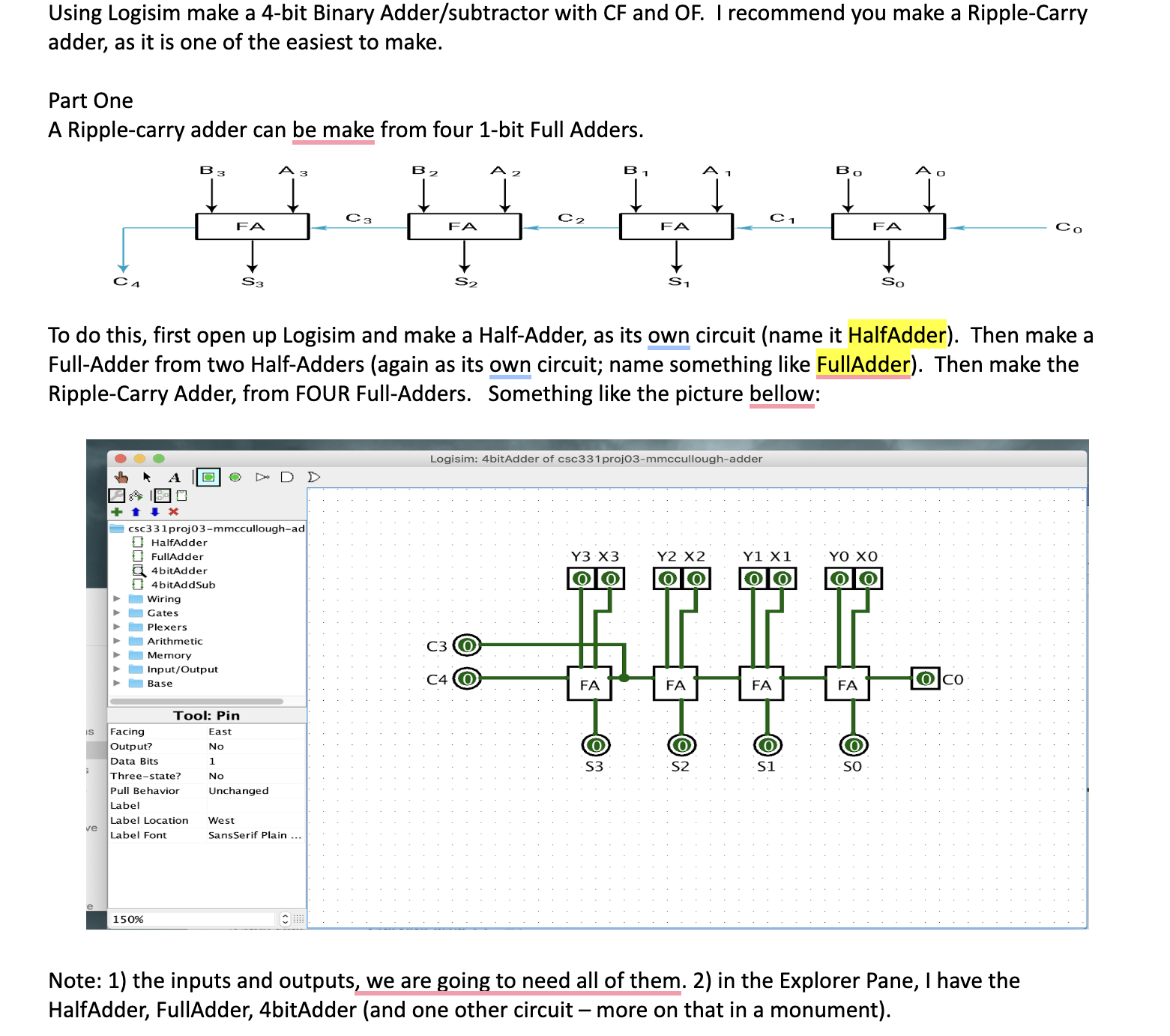Select the AND gate tool
The width and height of the screenshot is (1170, 1036).
point(289,477)
